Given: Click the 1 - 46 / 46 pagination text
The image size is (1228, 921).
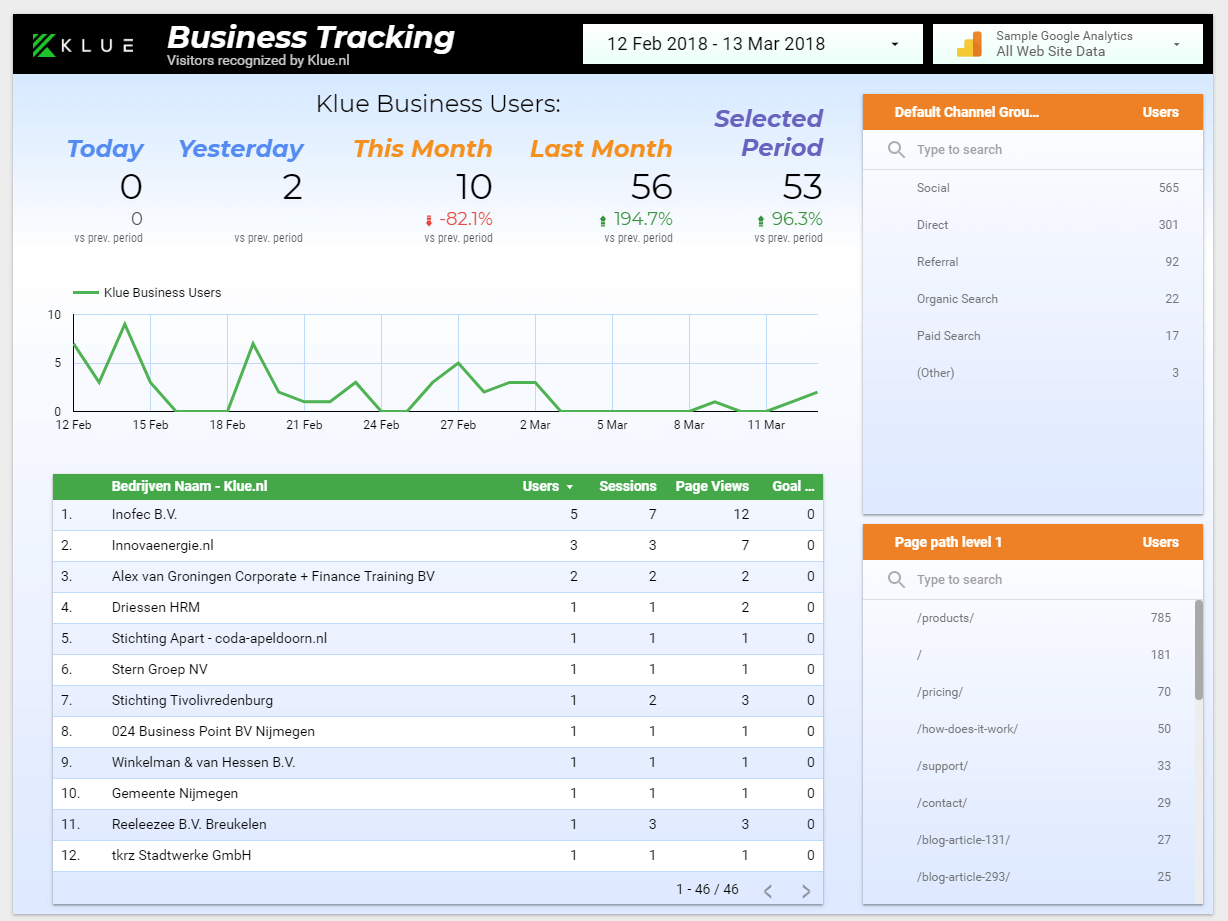Looking at the screenshot, I should [x=707, y=889].
